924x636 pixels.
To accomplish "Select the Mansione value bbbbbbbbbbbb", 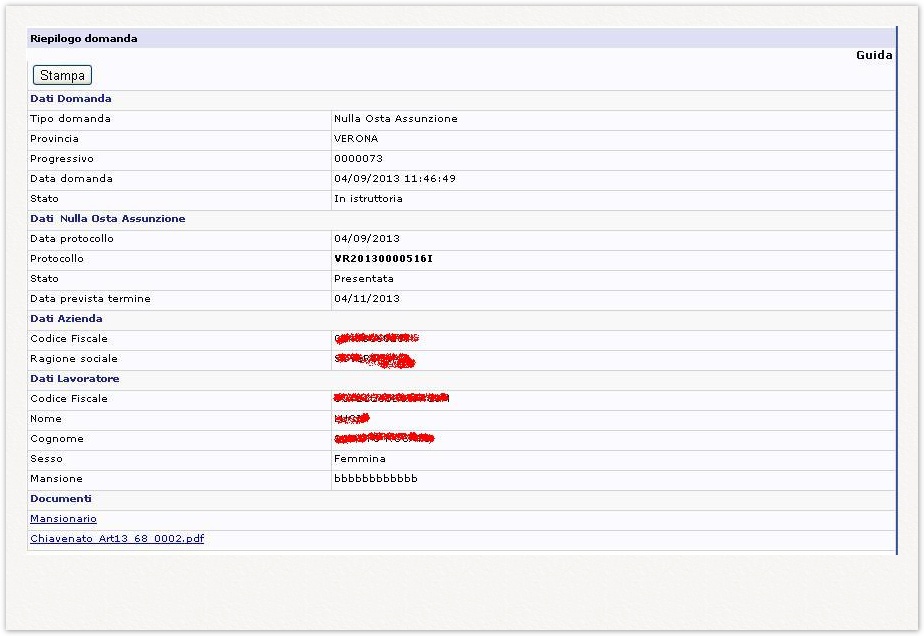I will point(375,479).
